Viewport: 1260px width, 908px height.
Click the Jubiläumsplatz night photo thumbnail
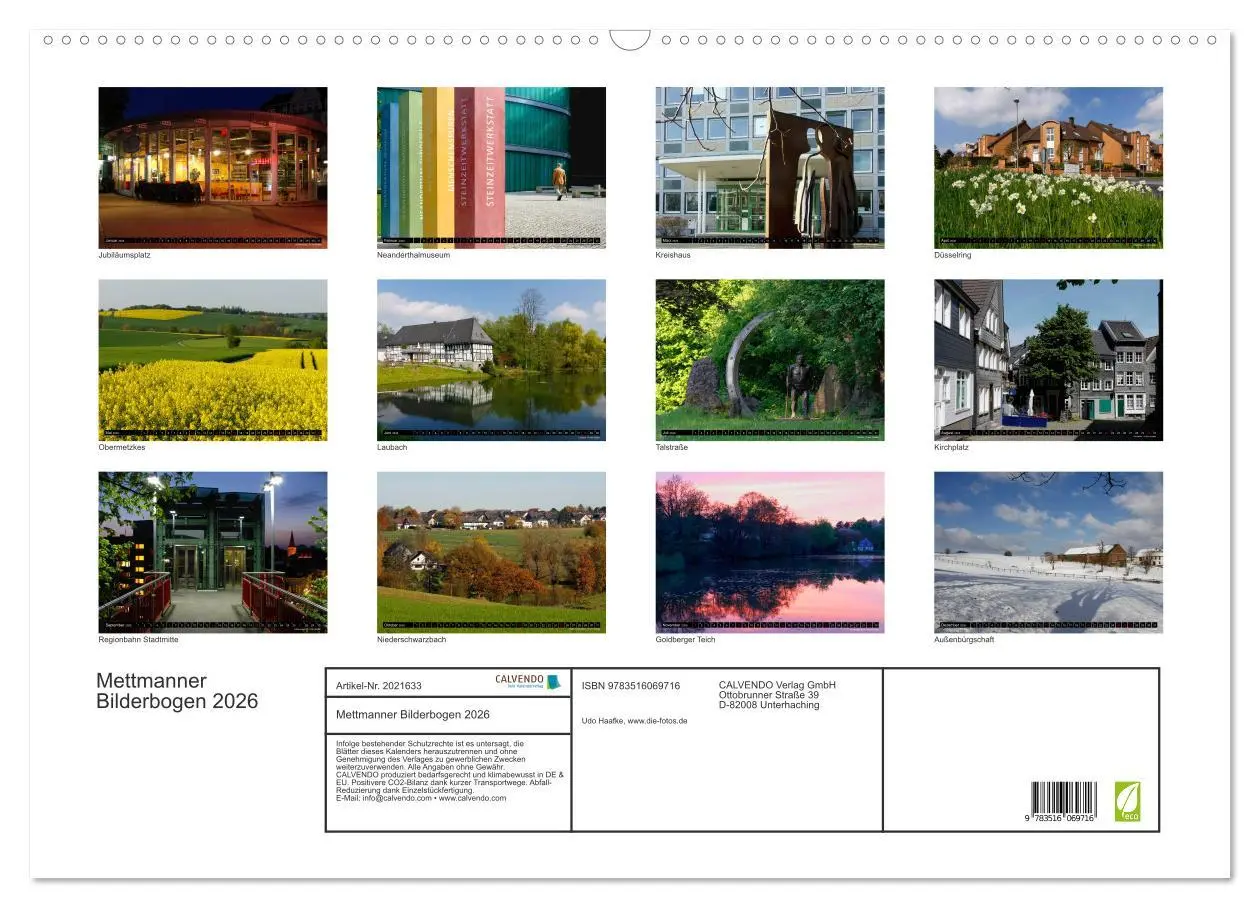point(212,167)
